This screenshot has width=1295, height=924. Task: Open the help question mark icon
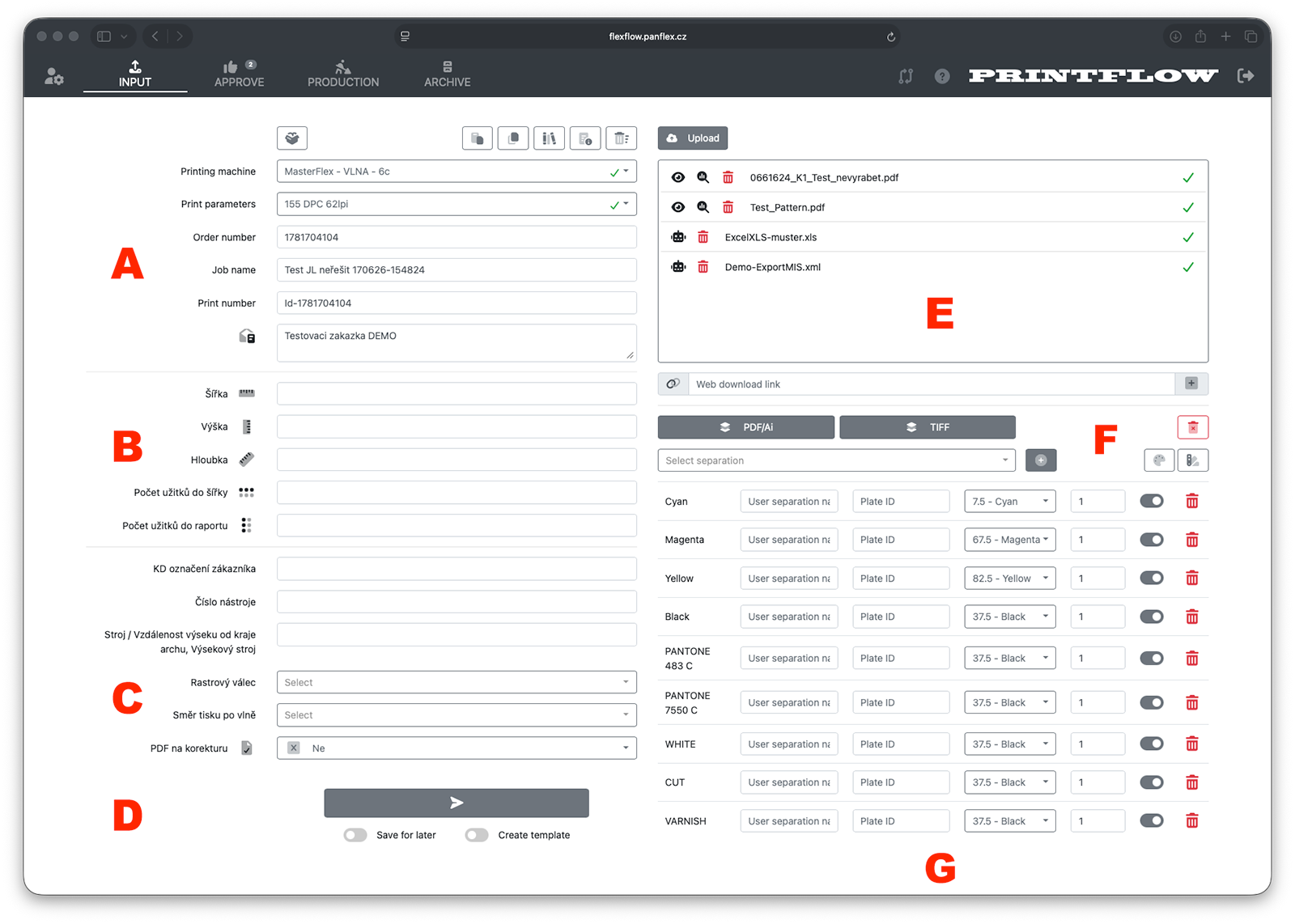pyautogui.click(x=942, y=76)
